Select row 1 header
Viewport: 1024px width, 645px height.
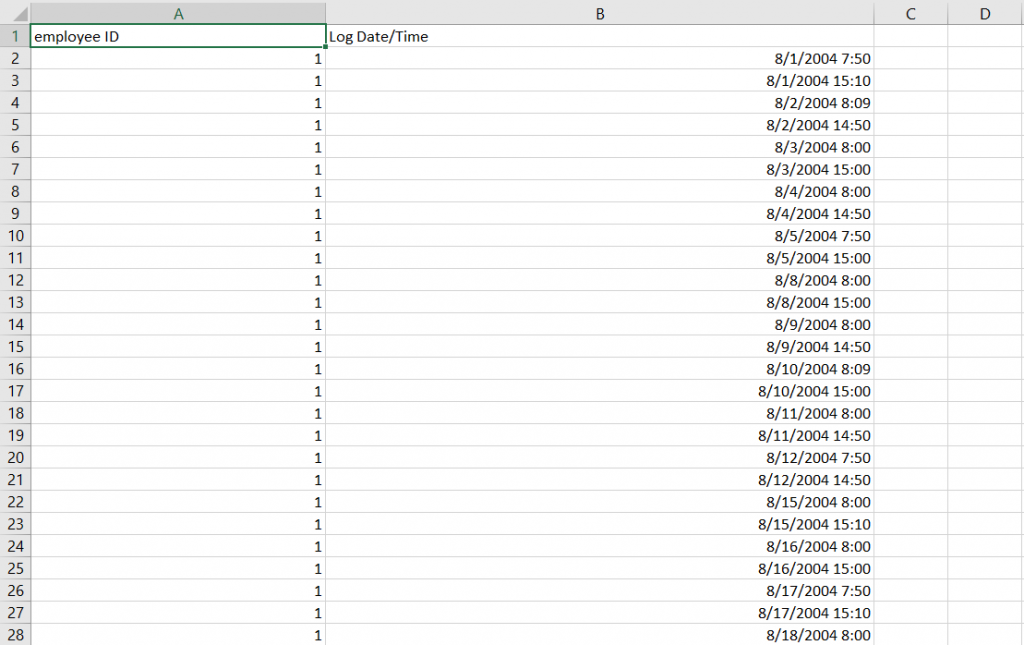[15, 36]
